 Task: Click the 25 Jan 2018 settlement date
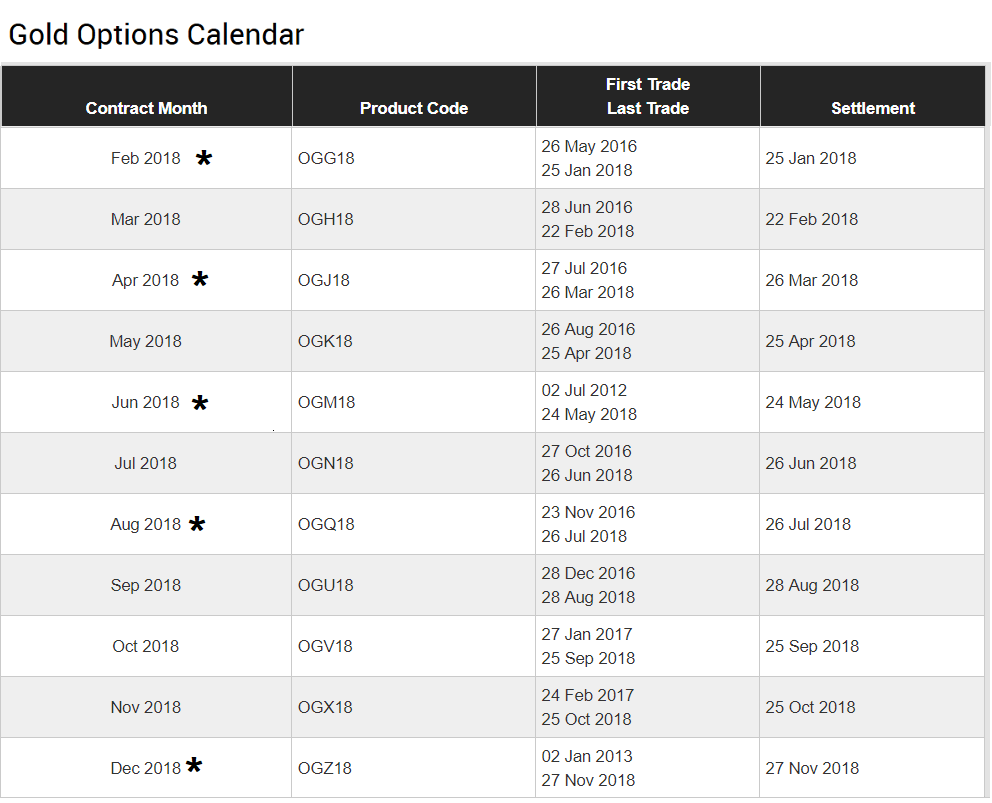pos(810,158)
